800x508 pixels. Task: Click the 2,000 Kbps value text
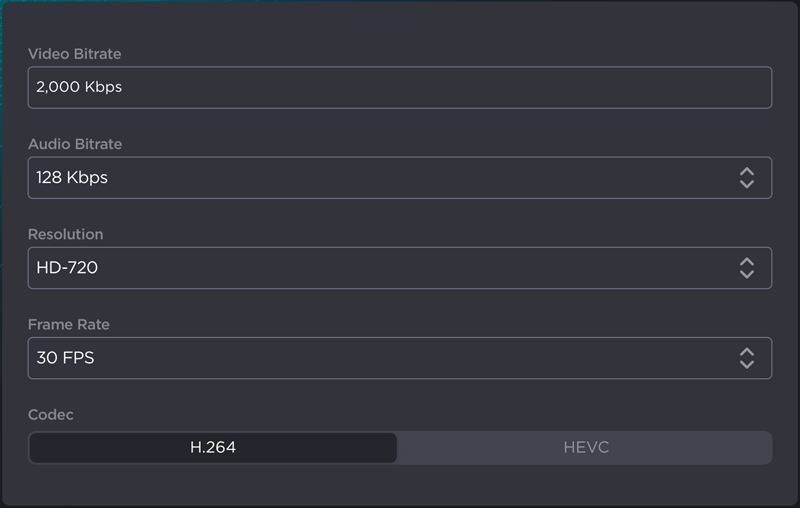tap(79, 87)
